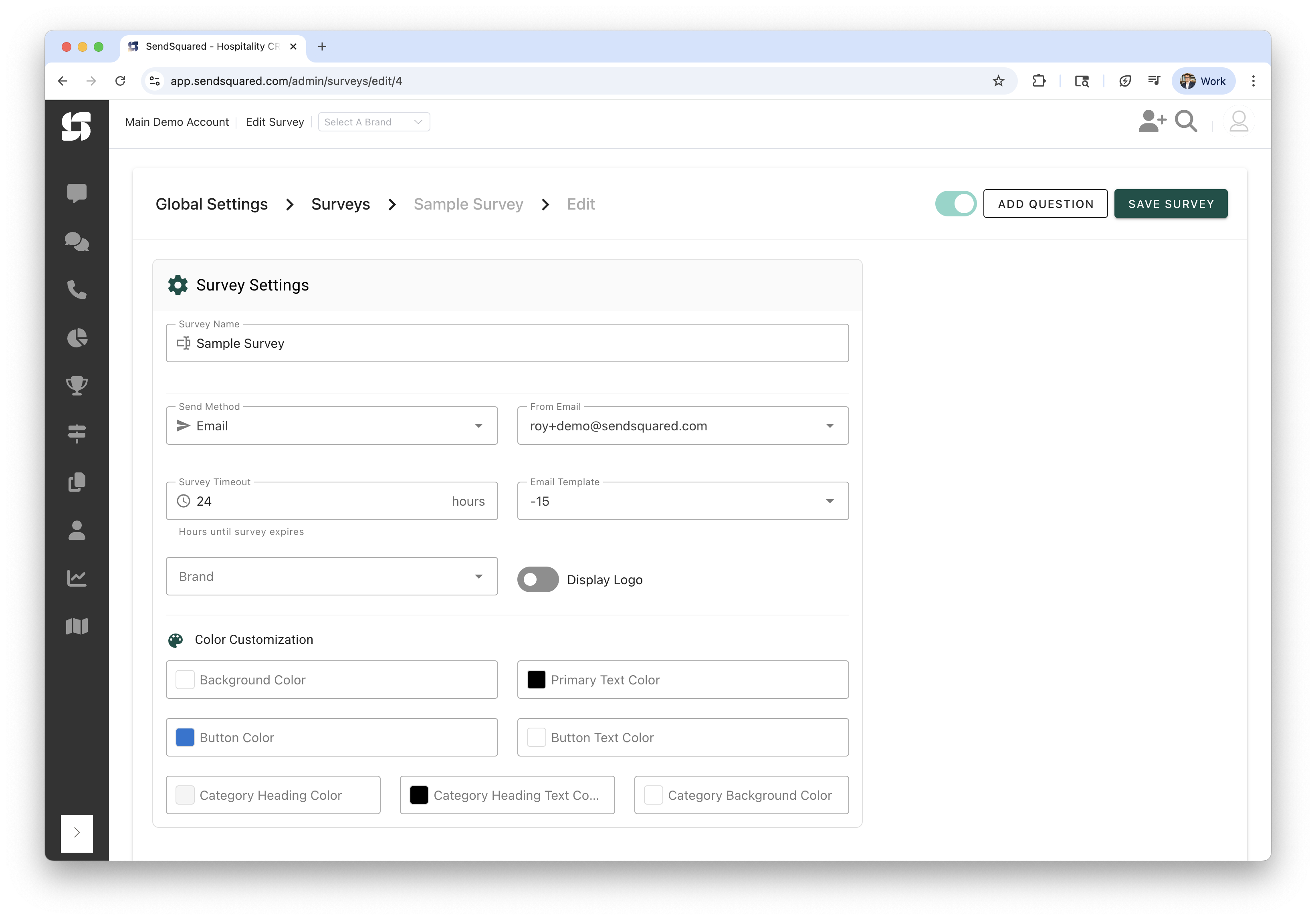The height and width of the screenshot is (920, 1316).
Task: Open the trophy rewards section
Action: (x=77, y=386)
